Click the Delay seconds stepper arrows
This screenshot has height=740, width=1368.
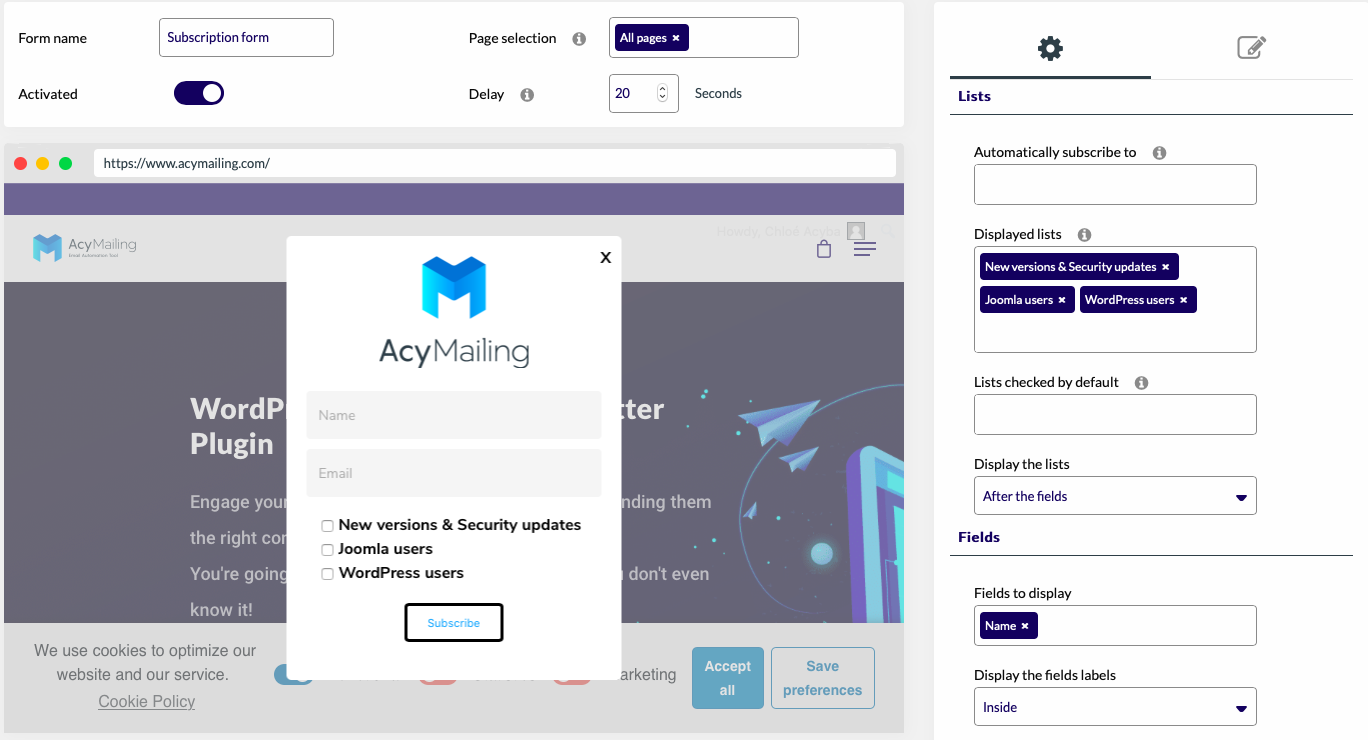(x=662, y=93)
